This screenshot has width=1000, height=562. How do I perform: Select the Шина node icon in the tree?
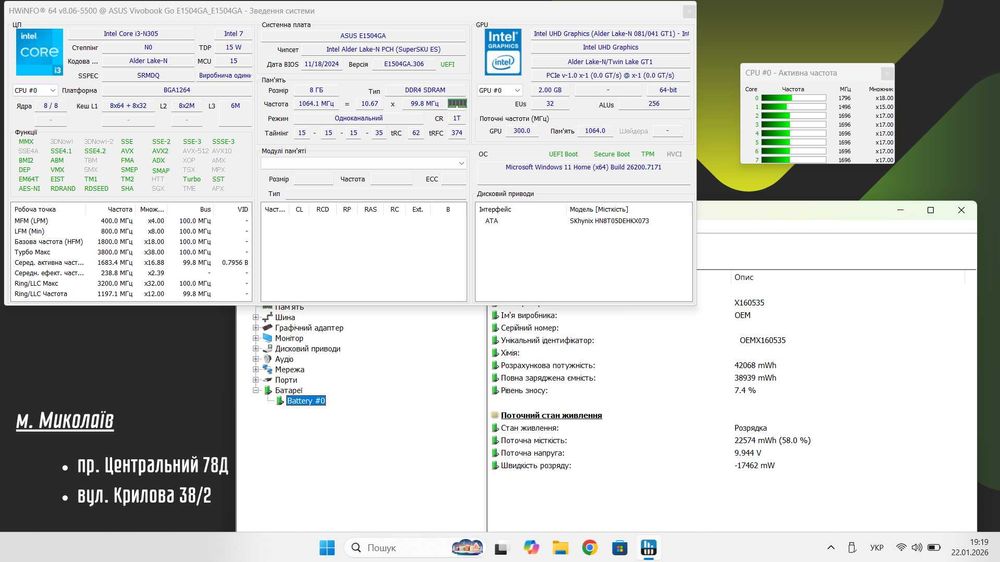coord(268,317)
